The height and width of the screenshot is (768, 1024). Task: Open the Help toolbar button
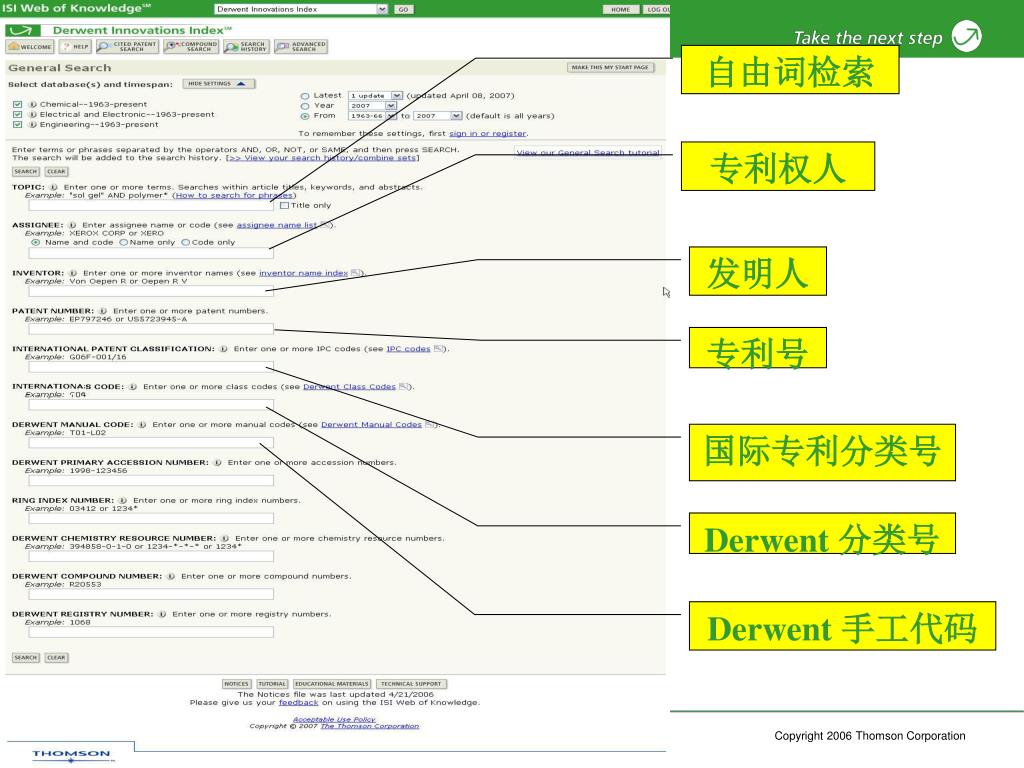pos(74,46)
